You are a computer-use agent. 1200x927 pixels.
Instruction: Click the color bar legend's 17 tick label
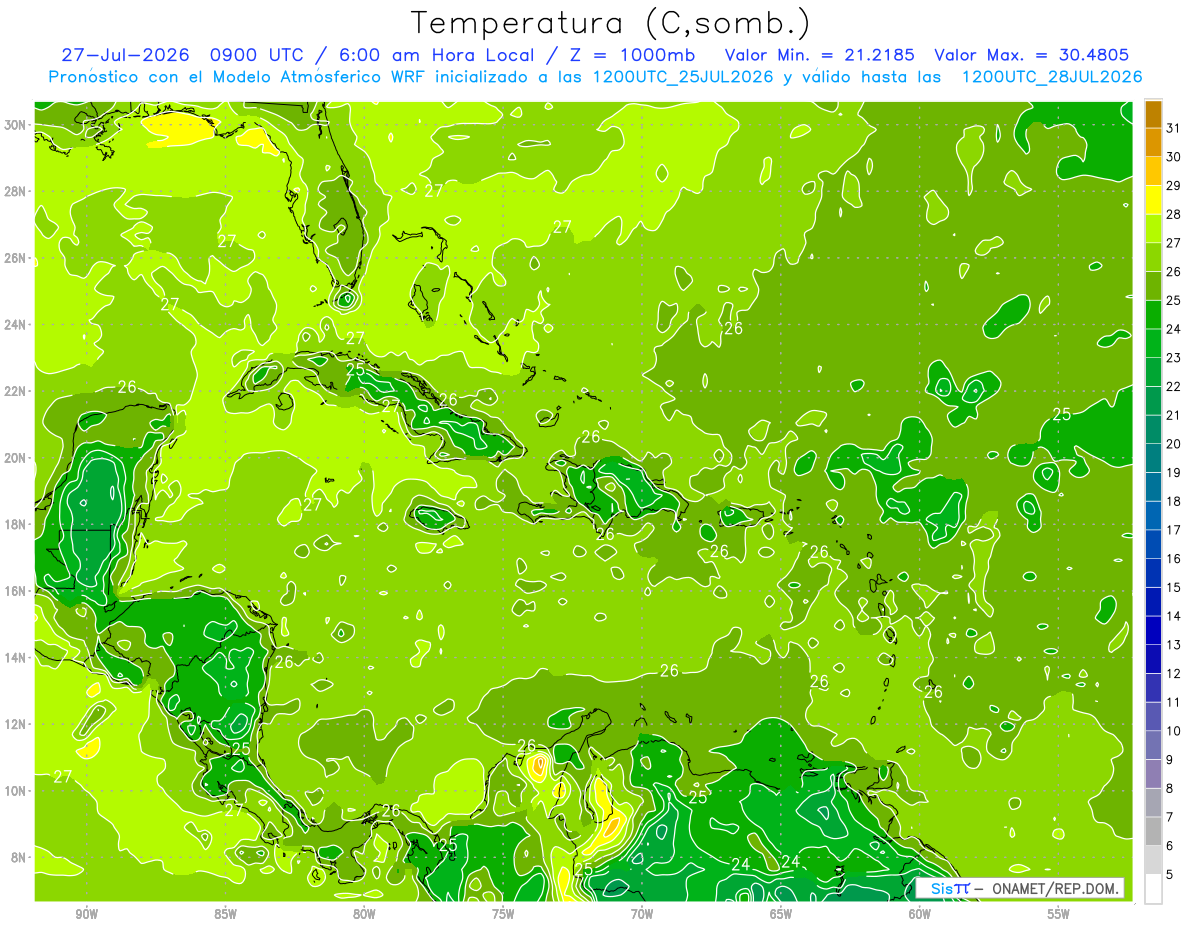click(x=1173, y=530)
